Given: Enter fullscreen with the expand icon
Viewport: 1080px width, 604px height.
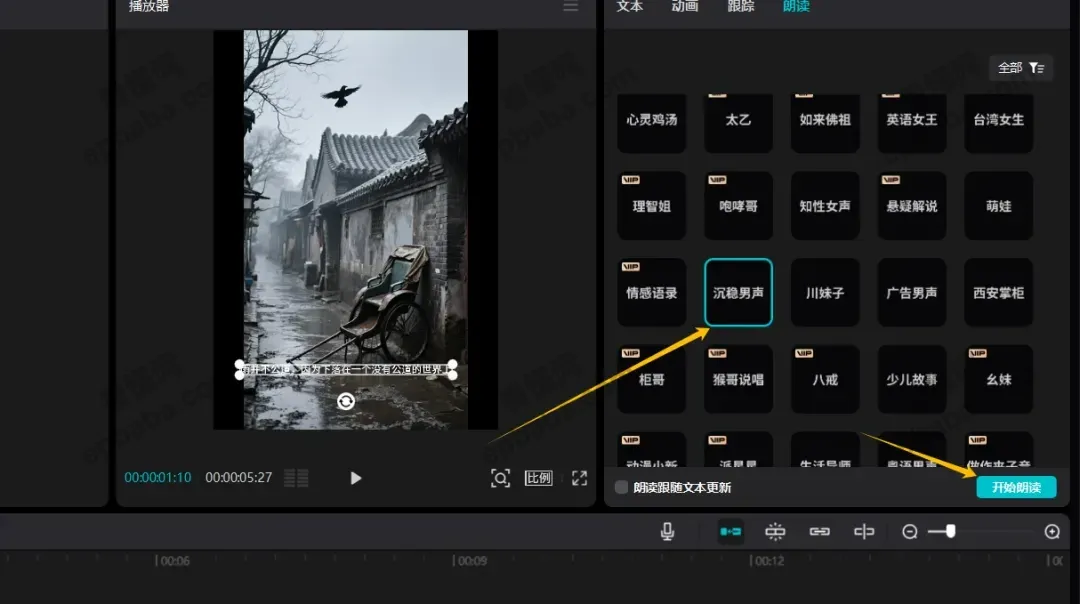Looking at the screenshot, I should pos(579,478).
